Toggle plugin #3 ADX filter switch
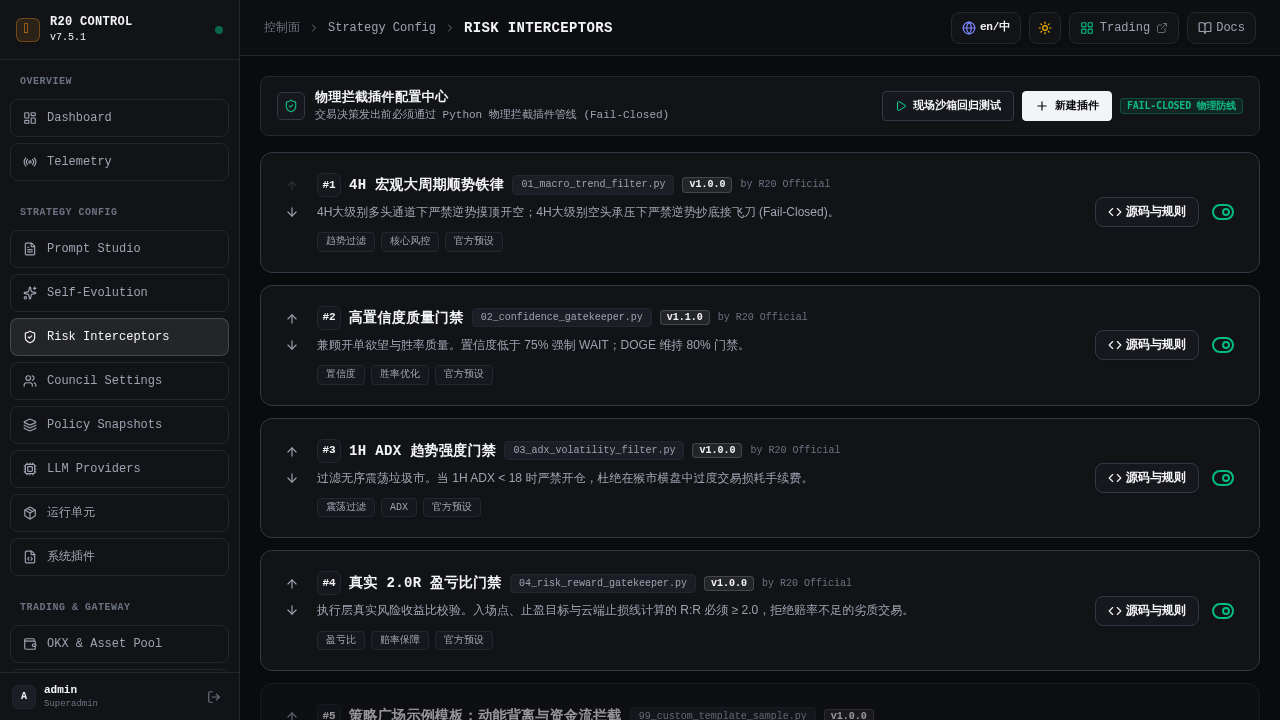Image resolution: width=1280 pixels, height=720 pixels. (x=1223, y=478)
